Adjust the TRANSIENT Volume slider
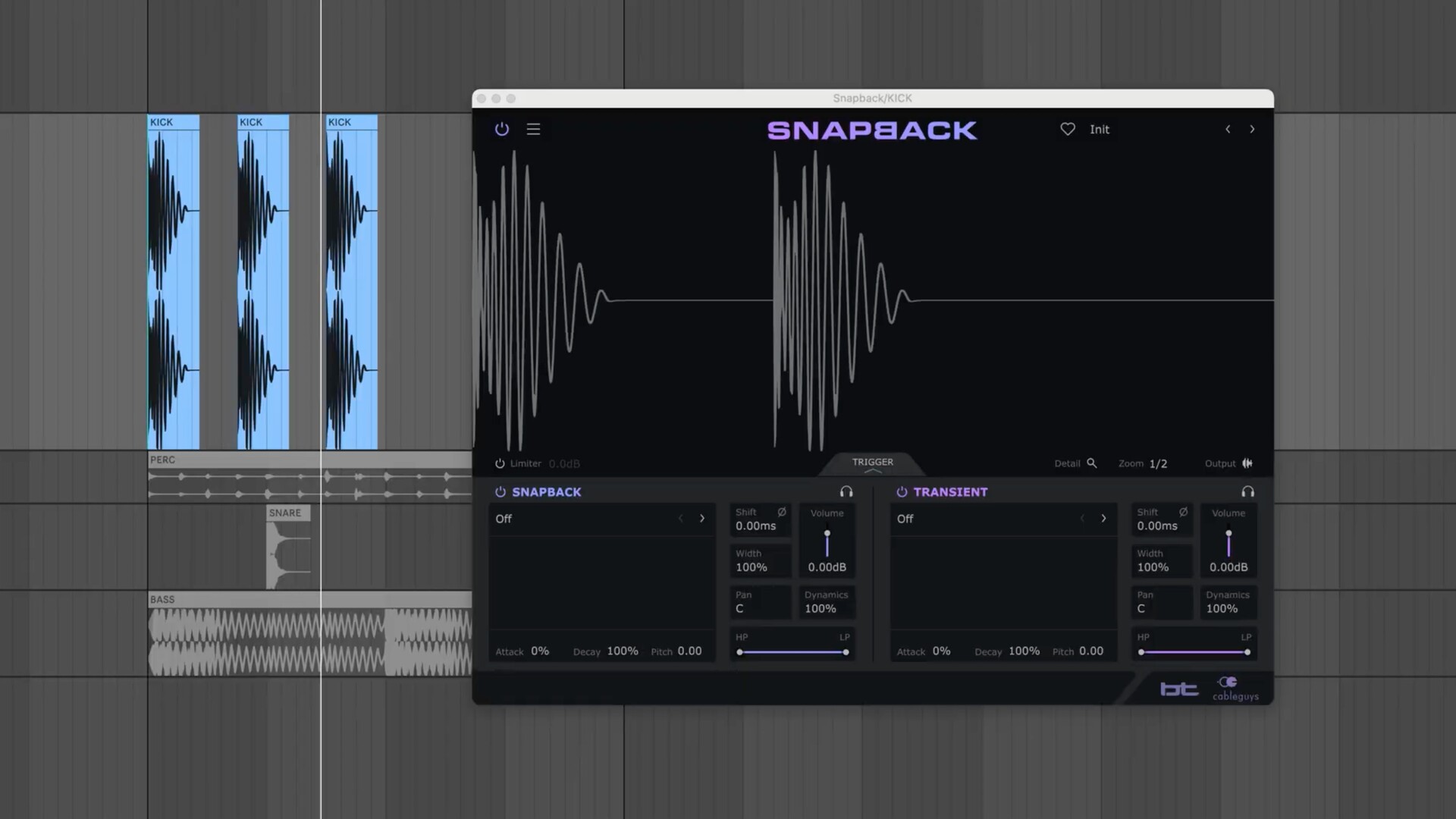Screen dimensions: 1456x819 click(x=1228, y=544)
